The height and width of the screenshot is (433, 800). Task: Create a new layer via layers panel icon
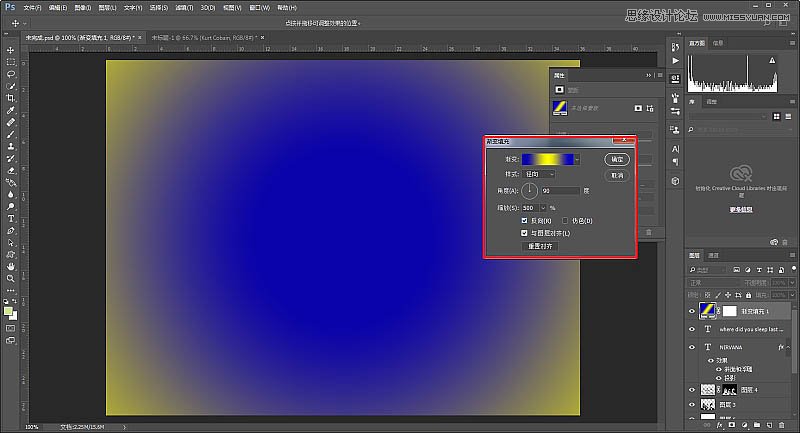[x=769, y=425]
